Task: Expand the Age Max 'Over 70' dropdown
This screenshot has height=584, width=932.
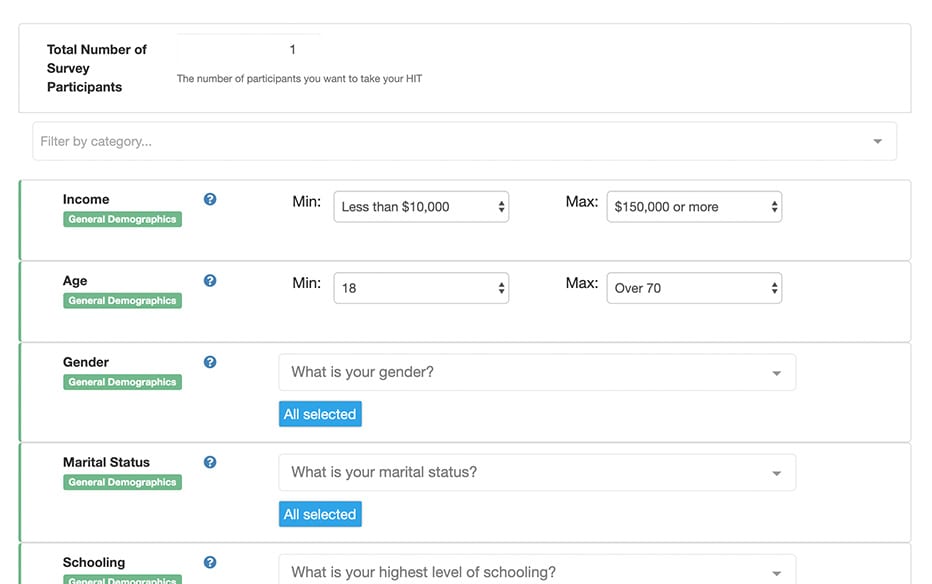Action: [x=694, y=288]
